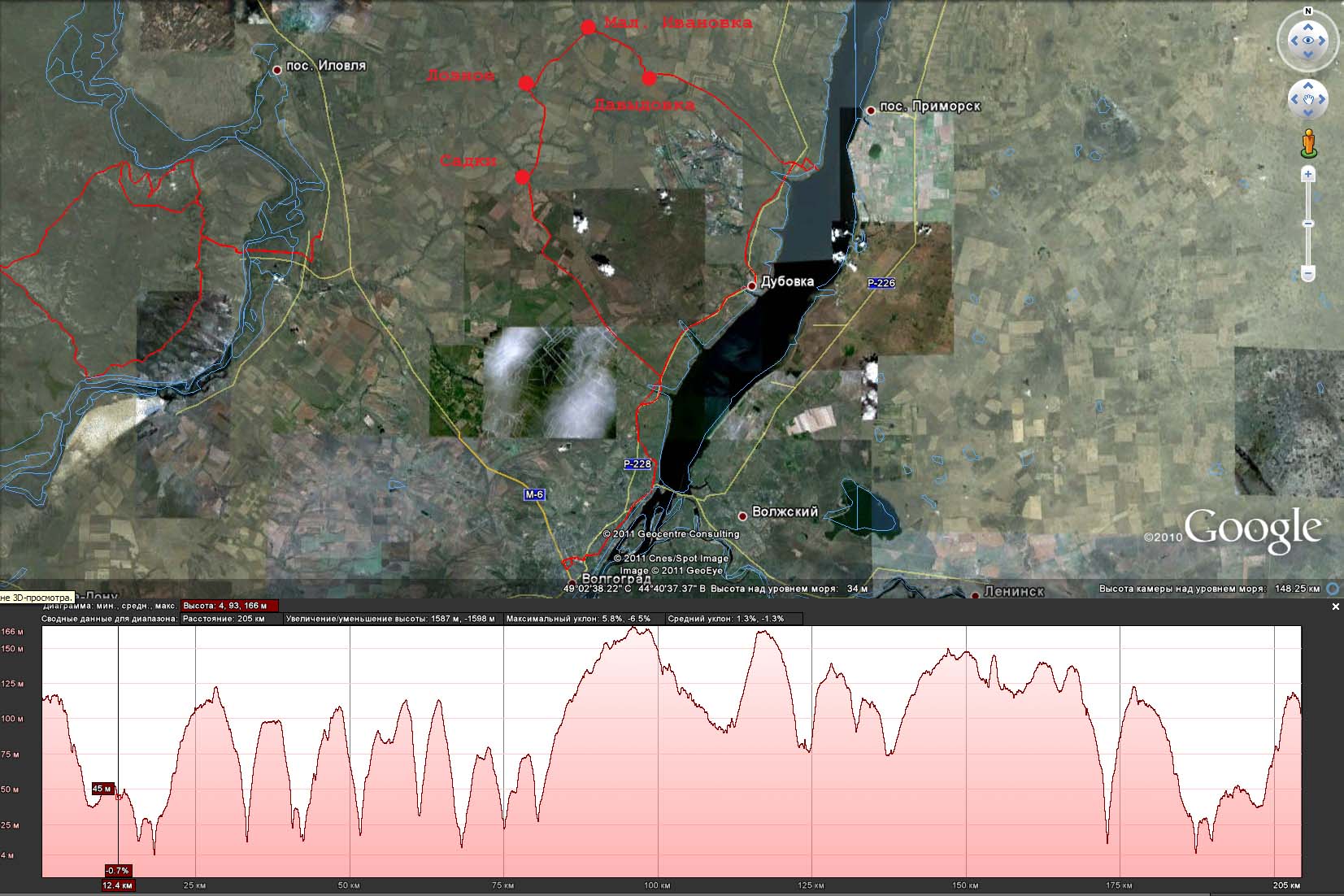This screenshot has height=896, width=1344.
Task: Click the red waypoint dot at Давыдовка
Action: [x=649, y=78]
